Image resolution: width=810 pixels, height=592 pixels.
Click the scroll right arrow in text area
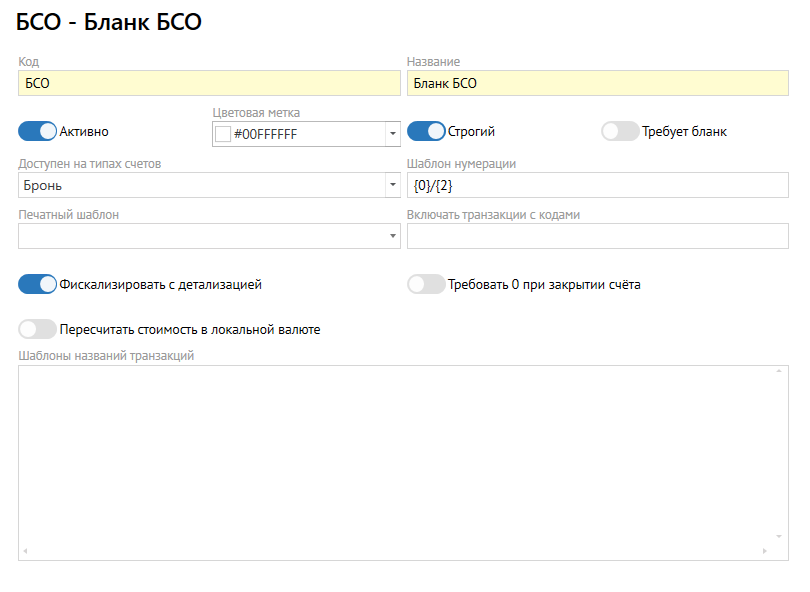coord(765,552)
